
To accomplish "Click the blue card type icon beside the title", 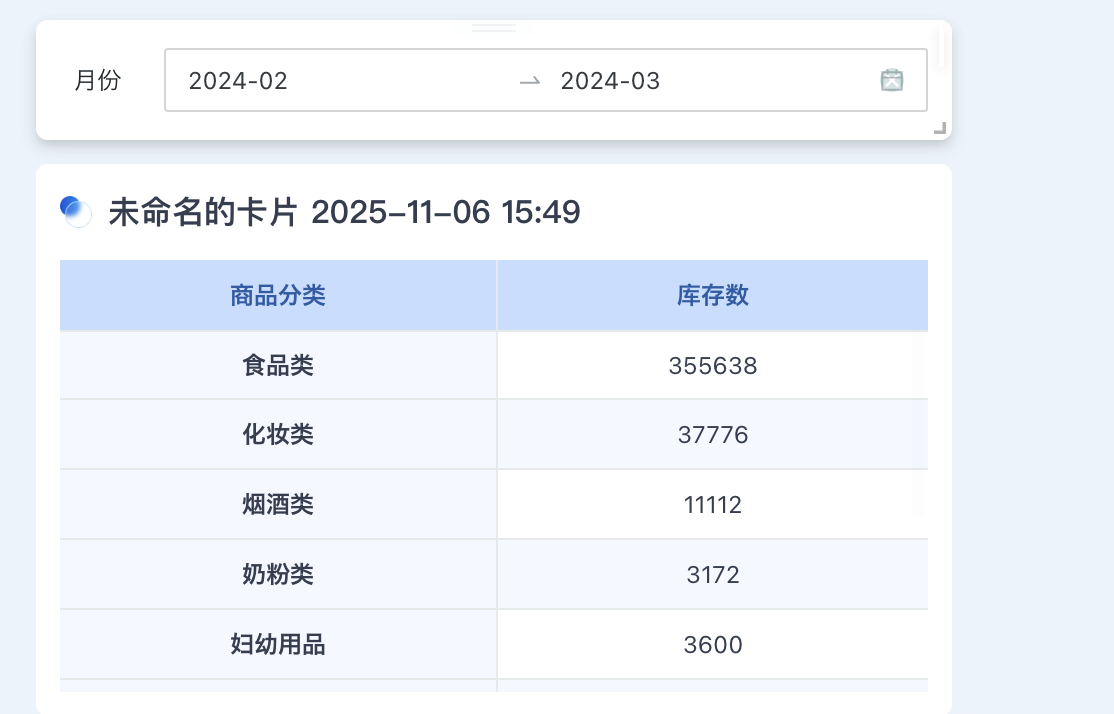I will point(77,212).
